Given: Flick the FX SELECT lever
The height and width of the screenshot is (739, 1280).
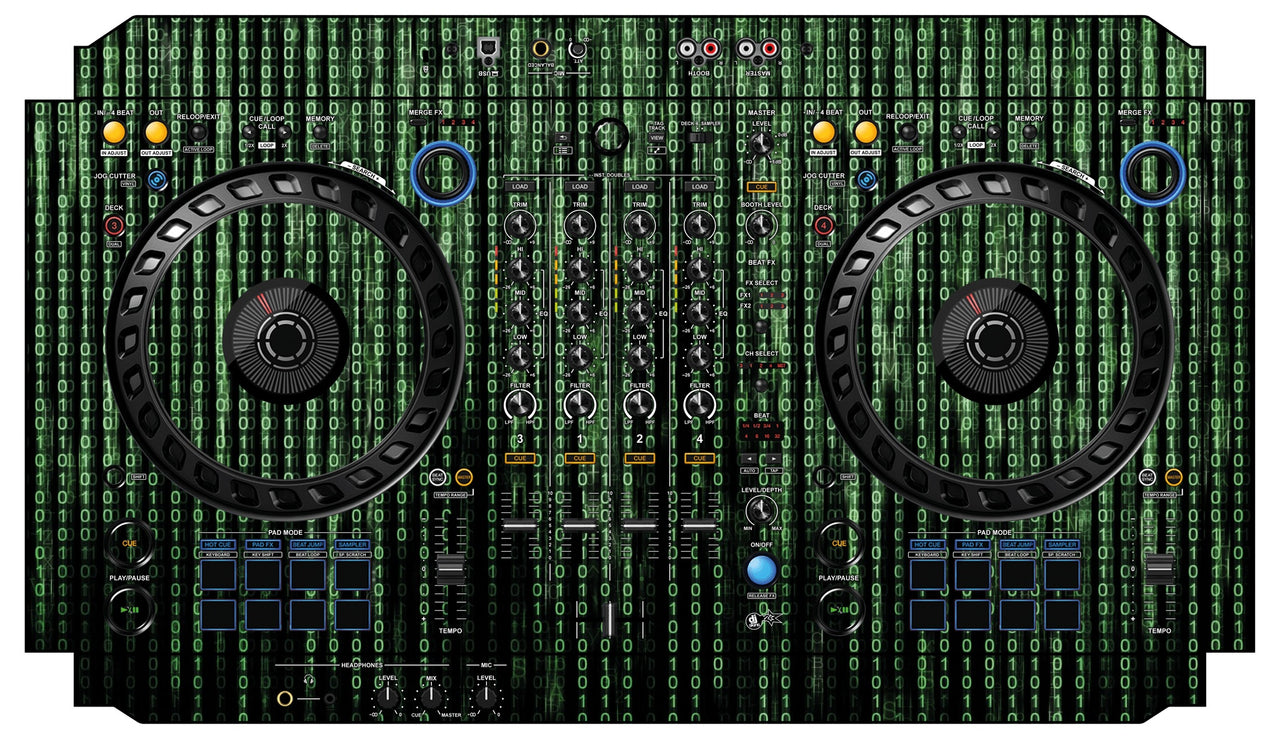Looking at the screenshot, I should point(761,326).
